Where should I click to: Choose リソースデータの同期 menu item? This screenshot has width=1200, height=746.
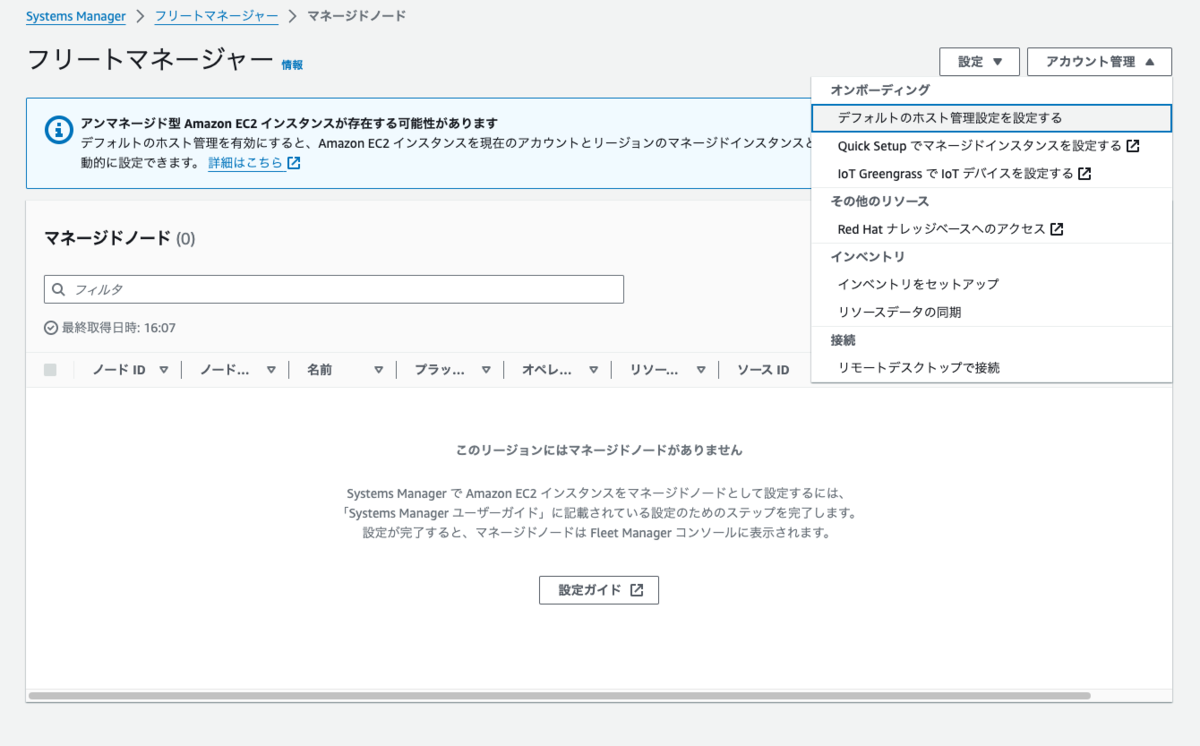click(991, 312)
